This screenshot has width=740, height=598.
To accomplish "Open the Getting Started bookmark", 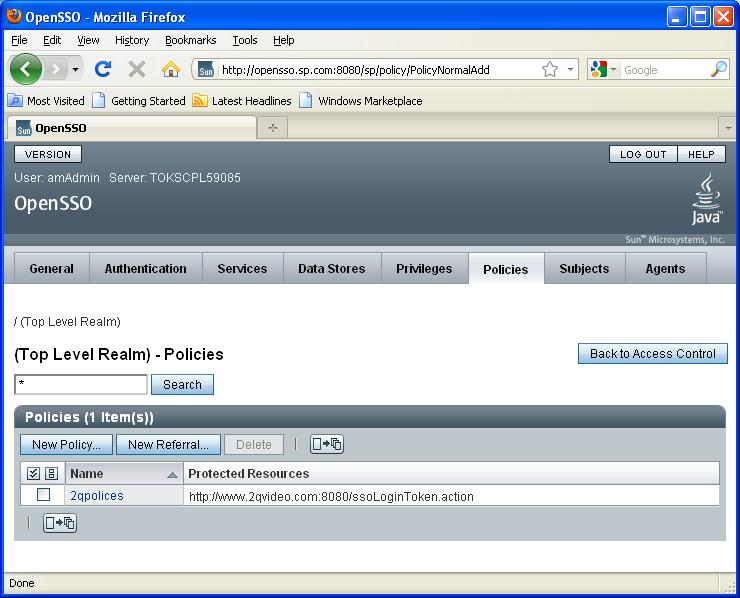I will 139,101.
